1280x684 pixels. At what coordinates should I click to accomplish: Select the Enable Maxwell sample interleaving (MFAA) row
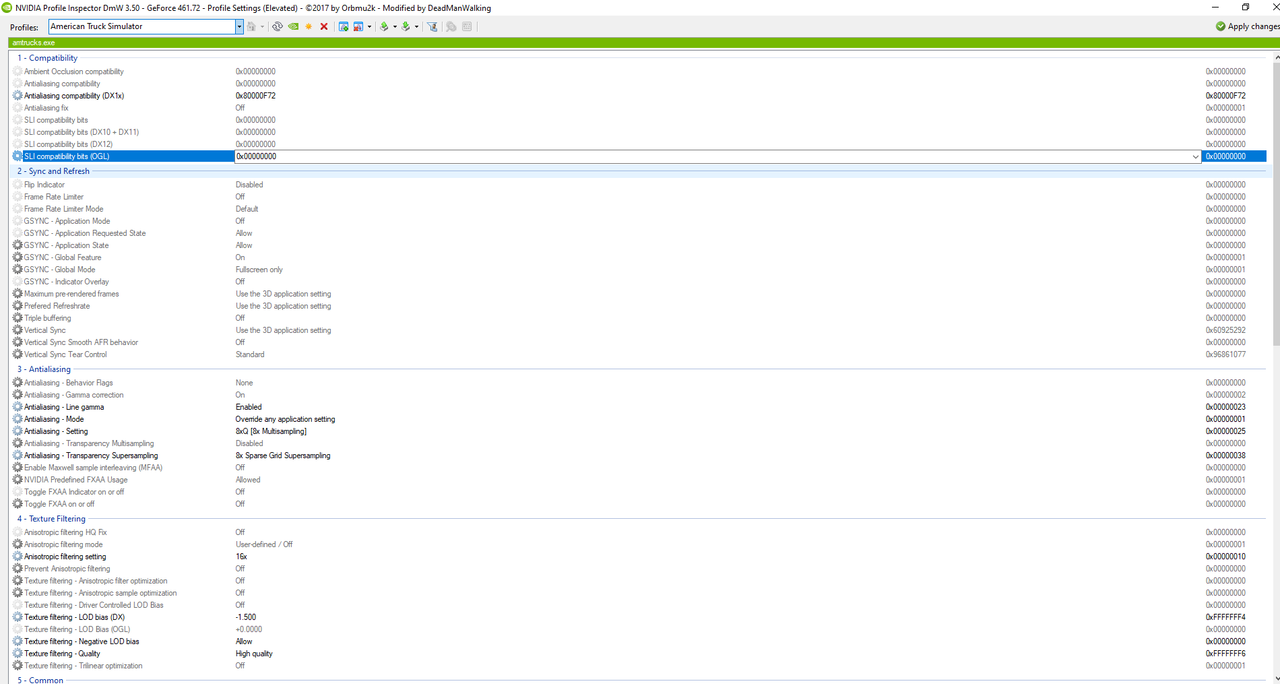(640, 467)
